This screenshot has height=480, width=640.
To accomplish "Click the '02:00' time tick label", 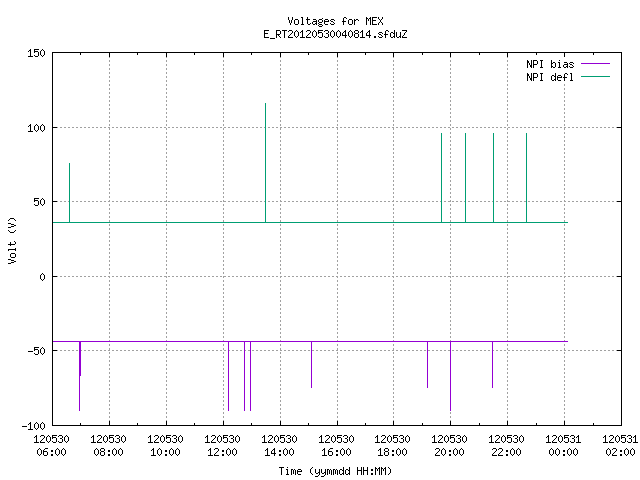I will (620, 452).
